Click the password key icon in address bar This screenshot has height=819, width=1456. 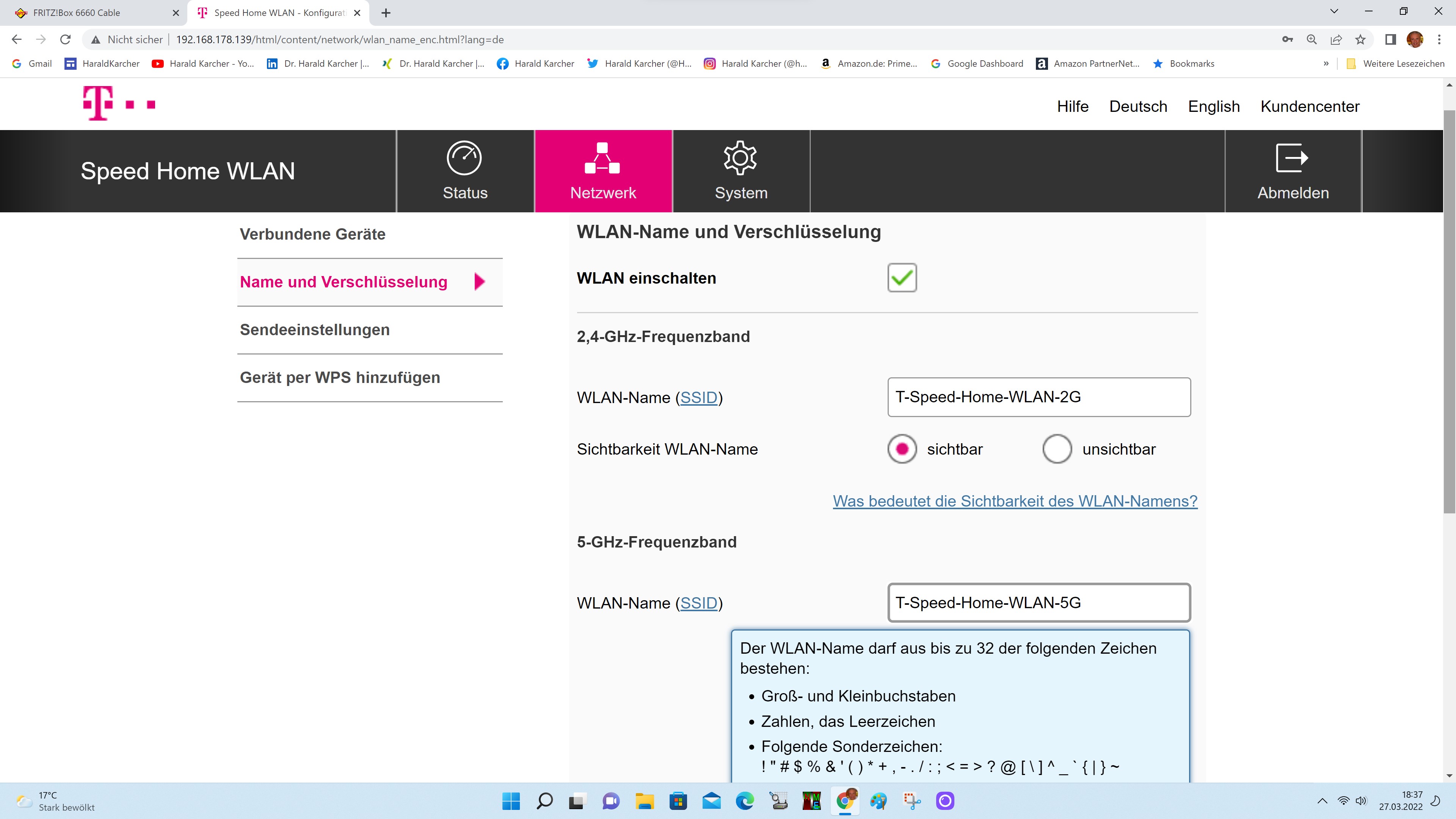pos(1288,39)
